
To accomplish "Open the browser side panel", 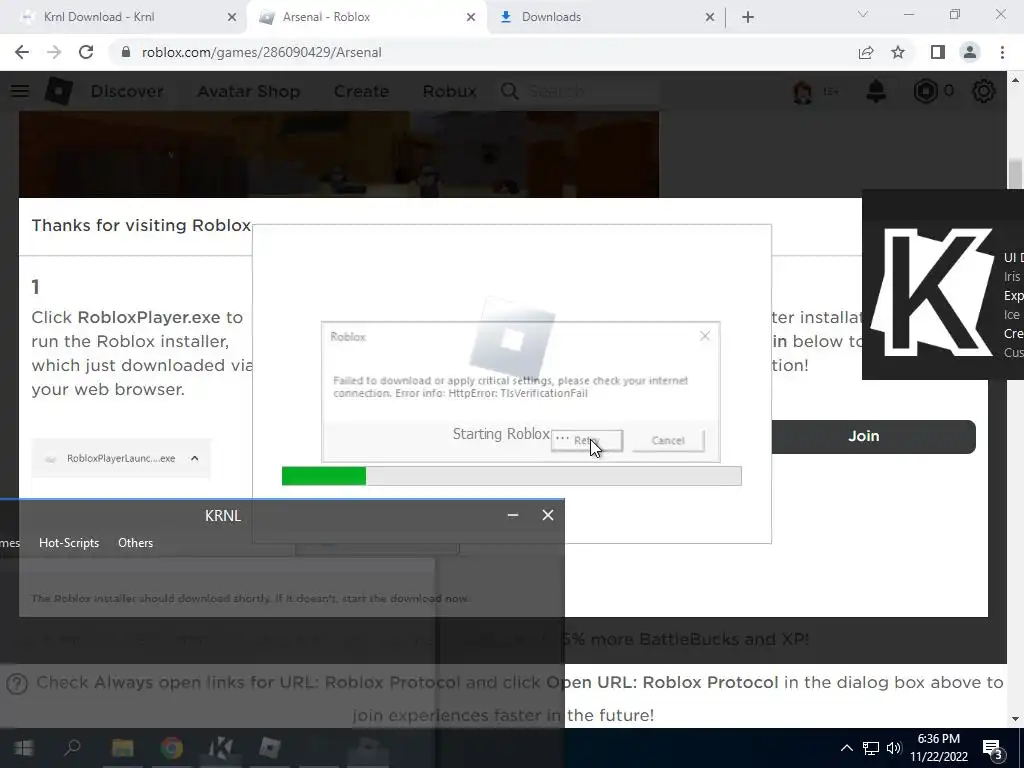I will [x=938, y=52].
